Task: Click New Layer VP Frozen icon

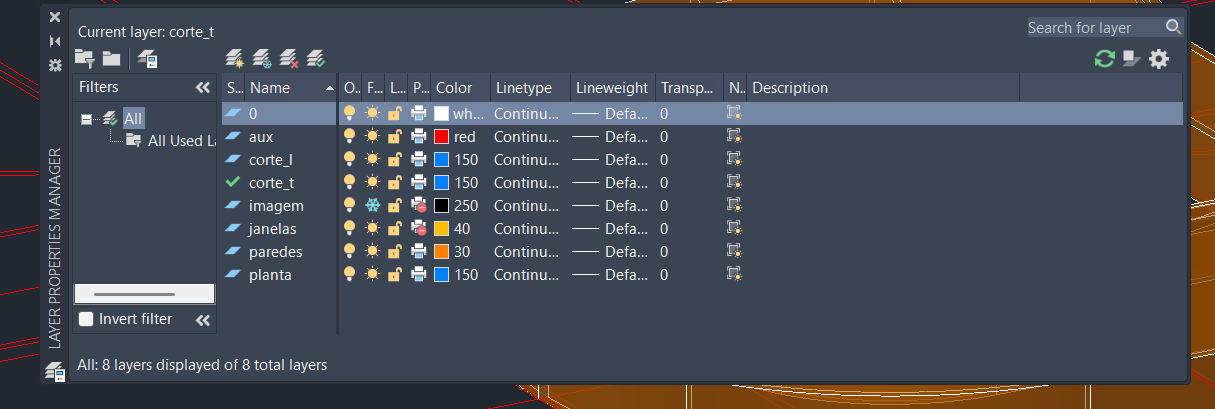Action: [x=262, y=59]
